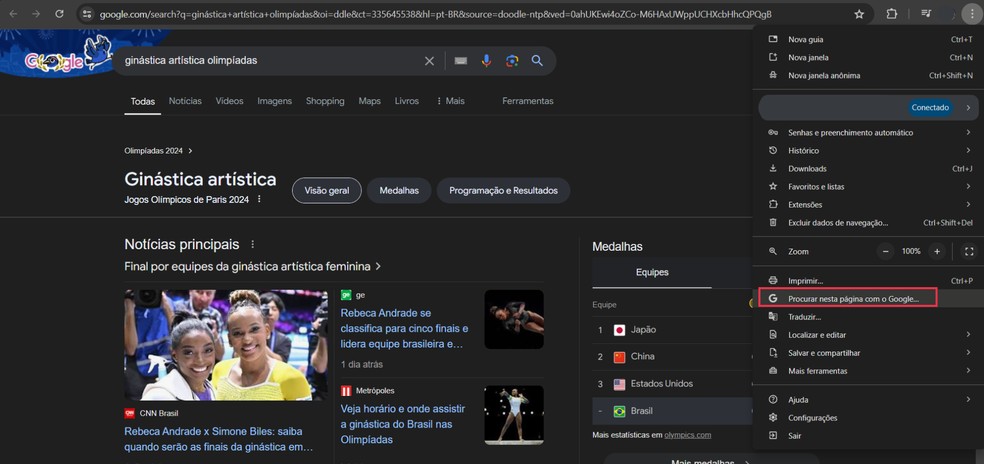Open options dots next to Notícias principais
The width and height of the screenshot is (984, 464).
coord(253,244)
